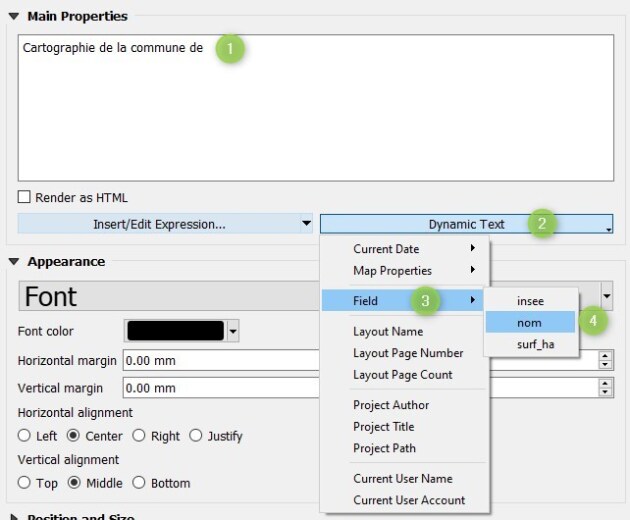Choose Layout Page Number menu item
This screenshot has width=630, height=520.
click(405, 353)
